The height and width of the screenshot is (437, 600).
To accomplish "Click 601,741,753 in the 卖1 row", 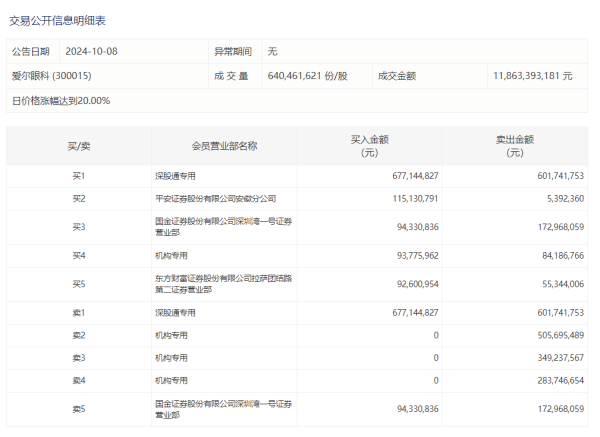I will click(x=561, y=313).
